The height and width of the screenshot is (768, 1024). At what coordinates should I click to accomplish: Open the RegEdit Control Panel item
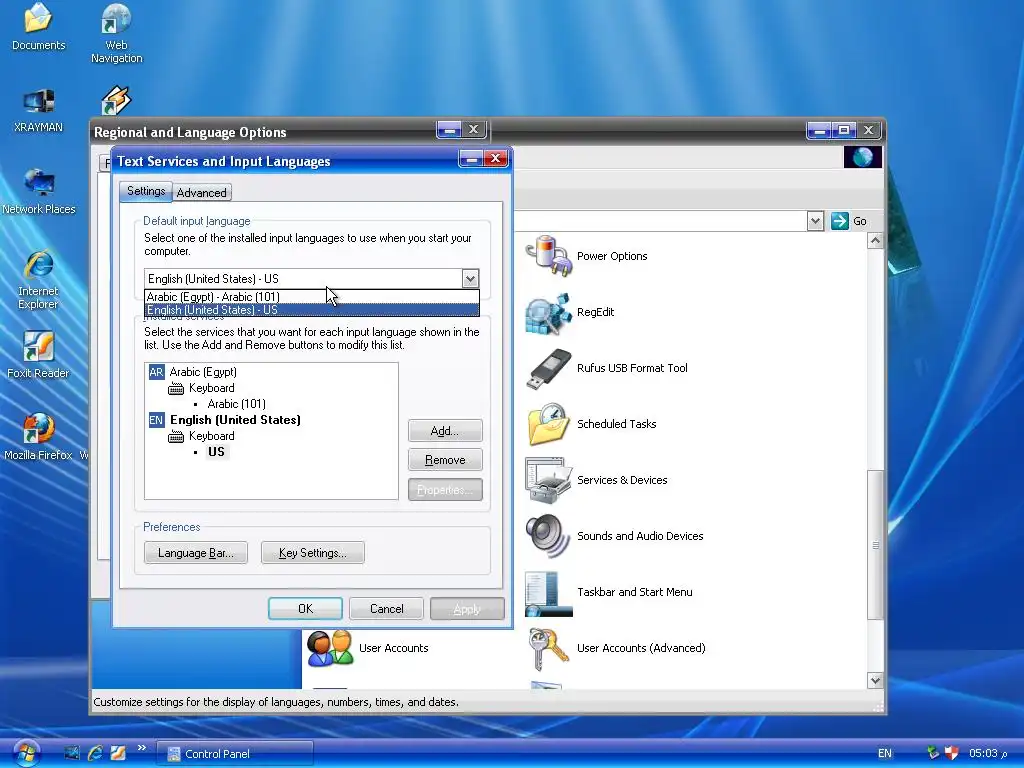(569, 312)
